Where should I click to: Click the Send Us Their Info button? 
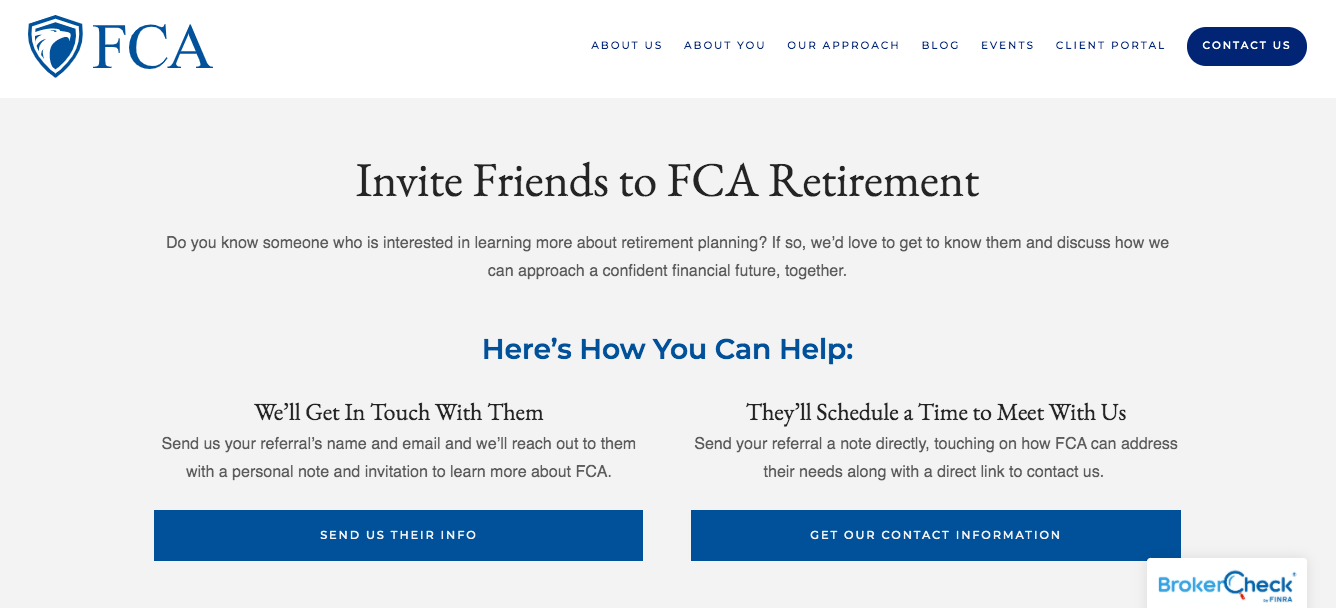pyautogui.click(x=398, y=535)
